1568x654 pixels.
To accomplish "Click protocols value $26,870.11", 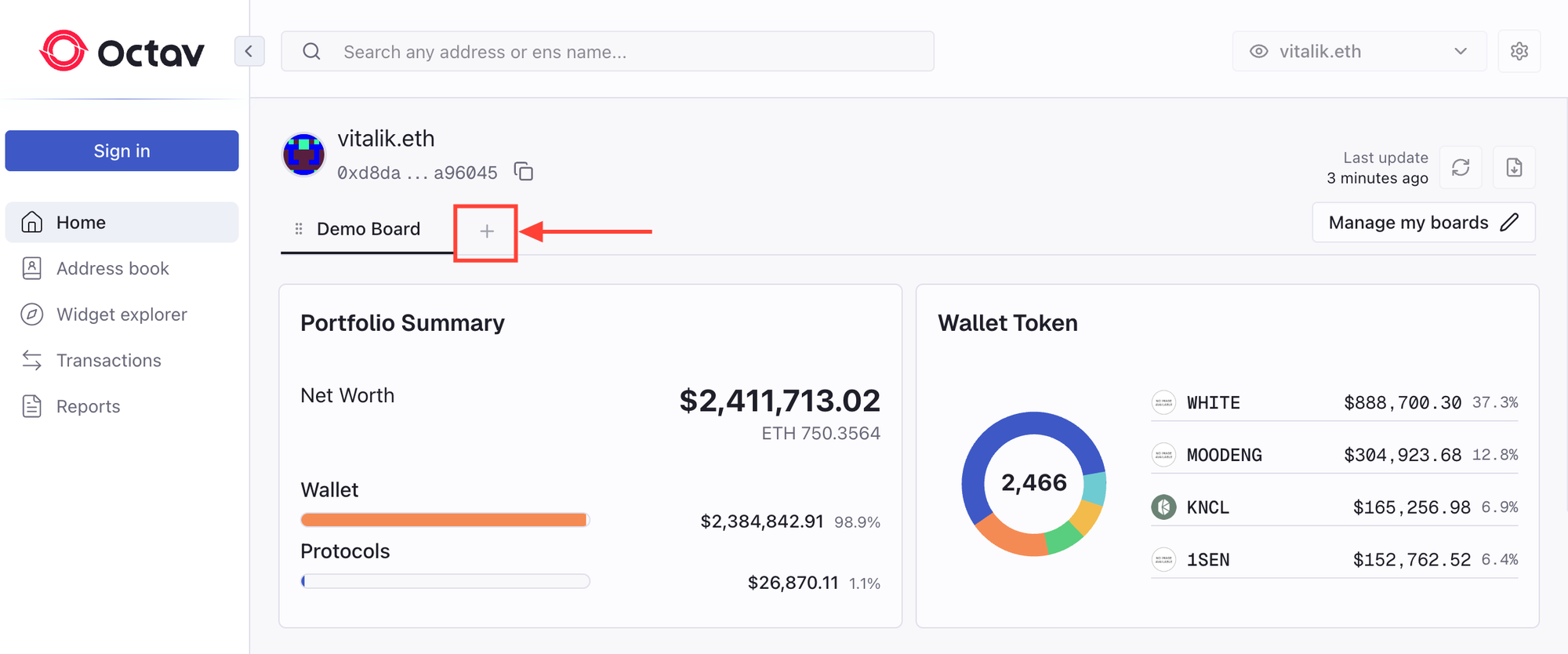I will point(793,583).
